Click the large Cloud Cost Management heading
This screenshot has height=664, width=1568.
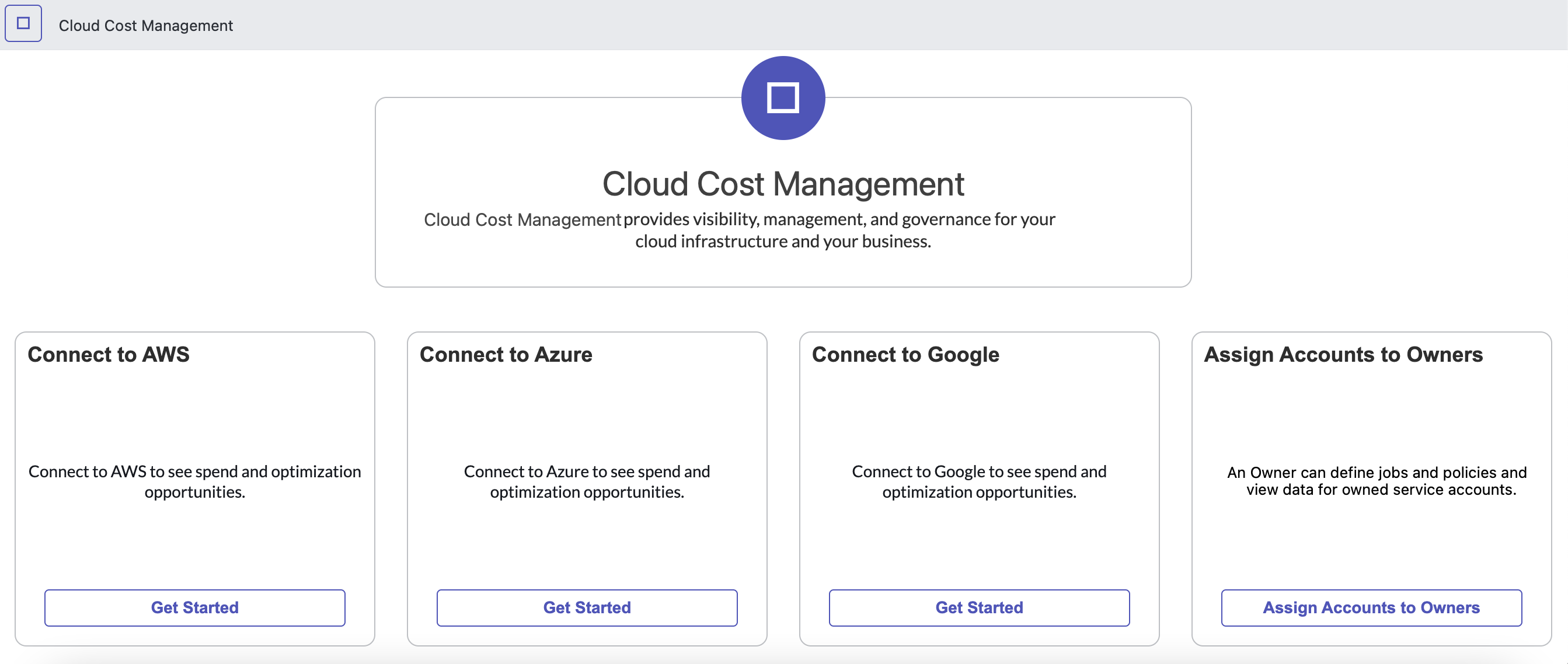click(x=783, y=184)
